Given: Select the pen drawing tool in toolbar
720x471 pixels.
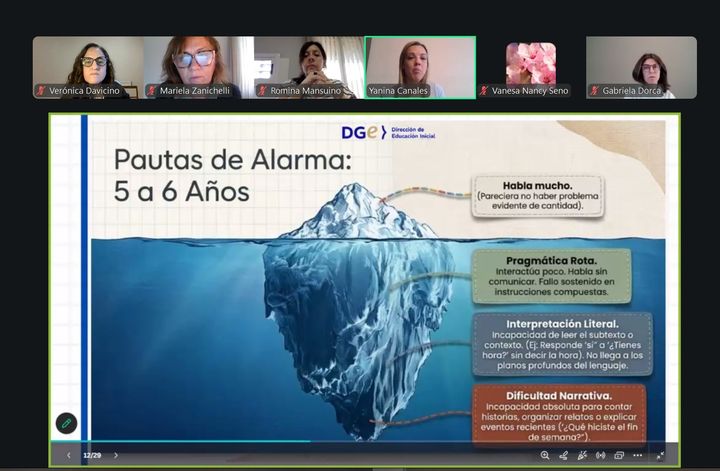Looking at the screenshot, I should (x=563, y=455).
